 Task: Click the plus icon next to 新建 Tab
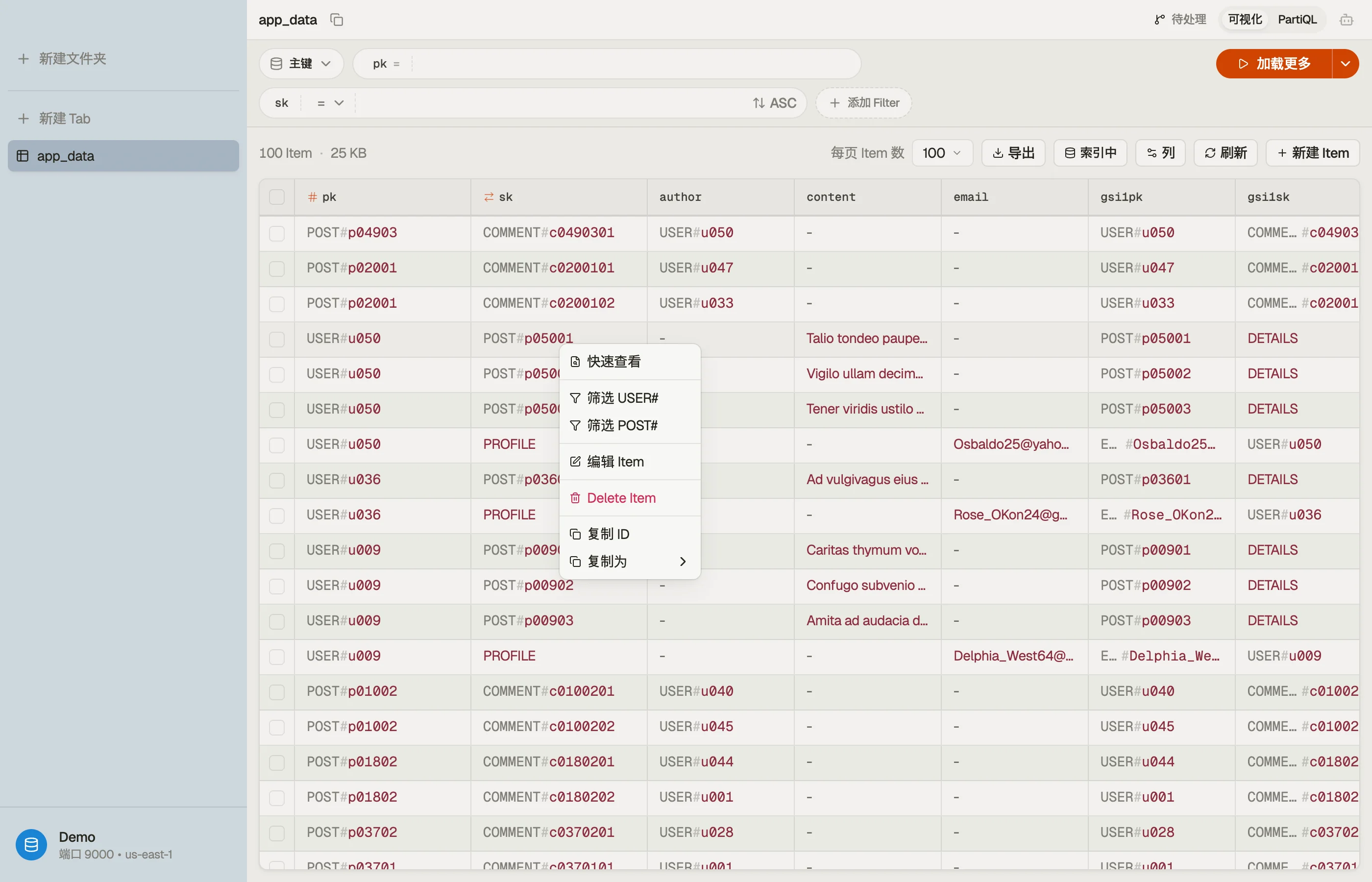point(24,119)
